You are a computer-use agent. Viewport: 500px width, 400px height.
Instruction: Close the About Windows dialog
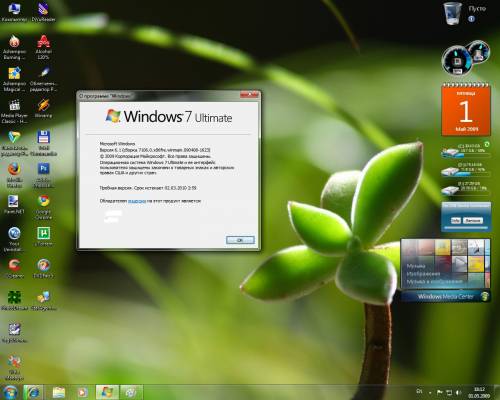coord(249,95)
